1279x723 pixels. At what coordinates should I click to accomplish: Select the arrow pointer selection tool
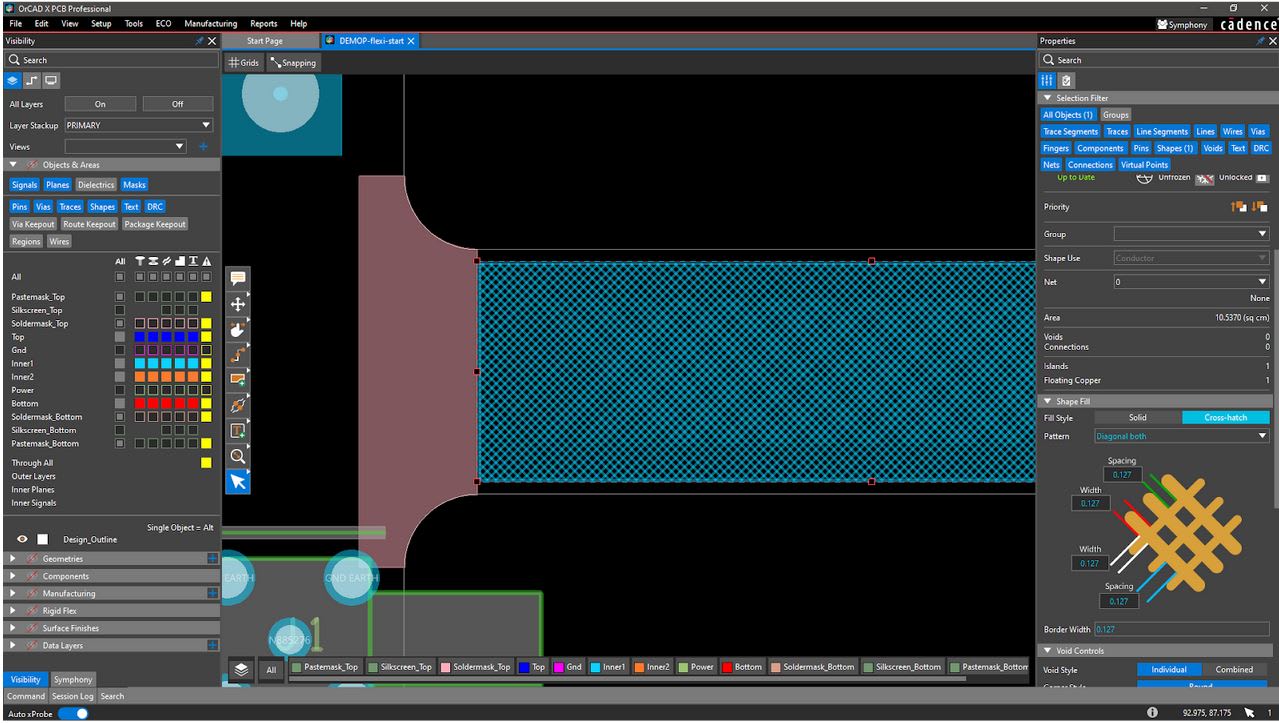point(238,482)
